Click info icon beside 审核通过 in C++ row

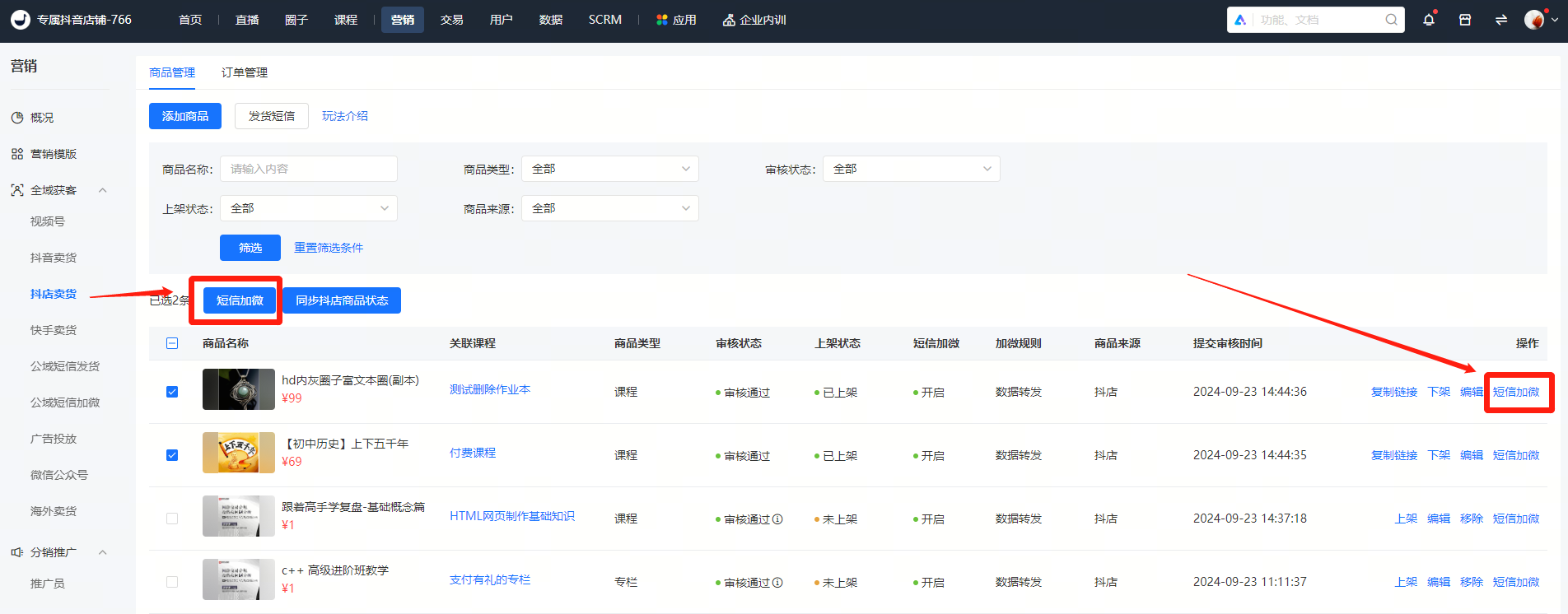(x=777, y=583)
